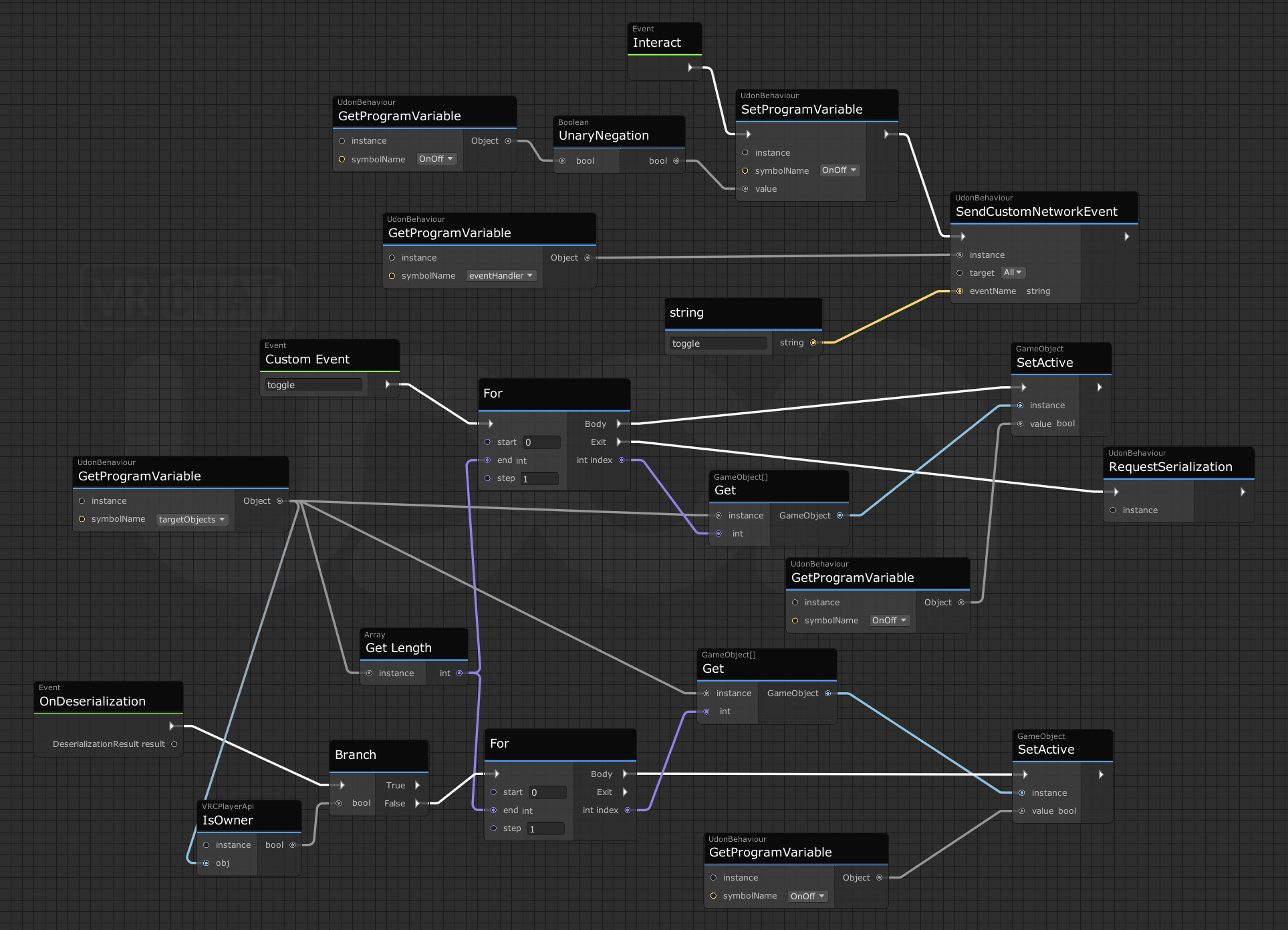1288x930 pixels.
Task: Open the symbolName OnOff dropdown on SetProgramVariable
Action: 840,170
